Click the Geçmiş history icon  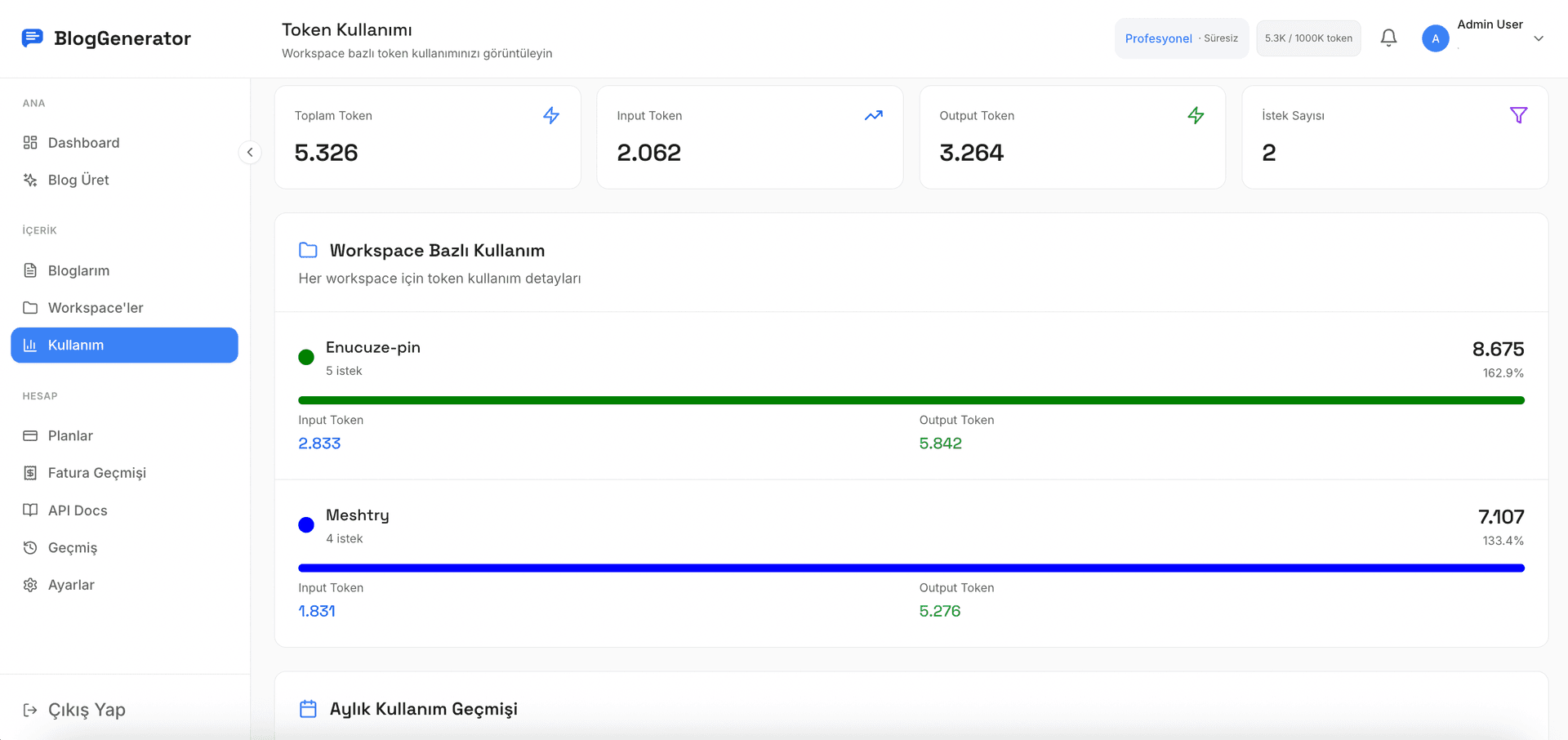point(30,547)
